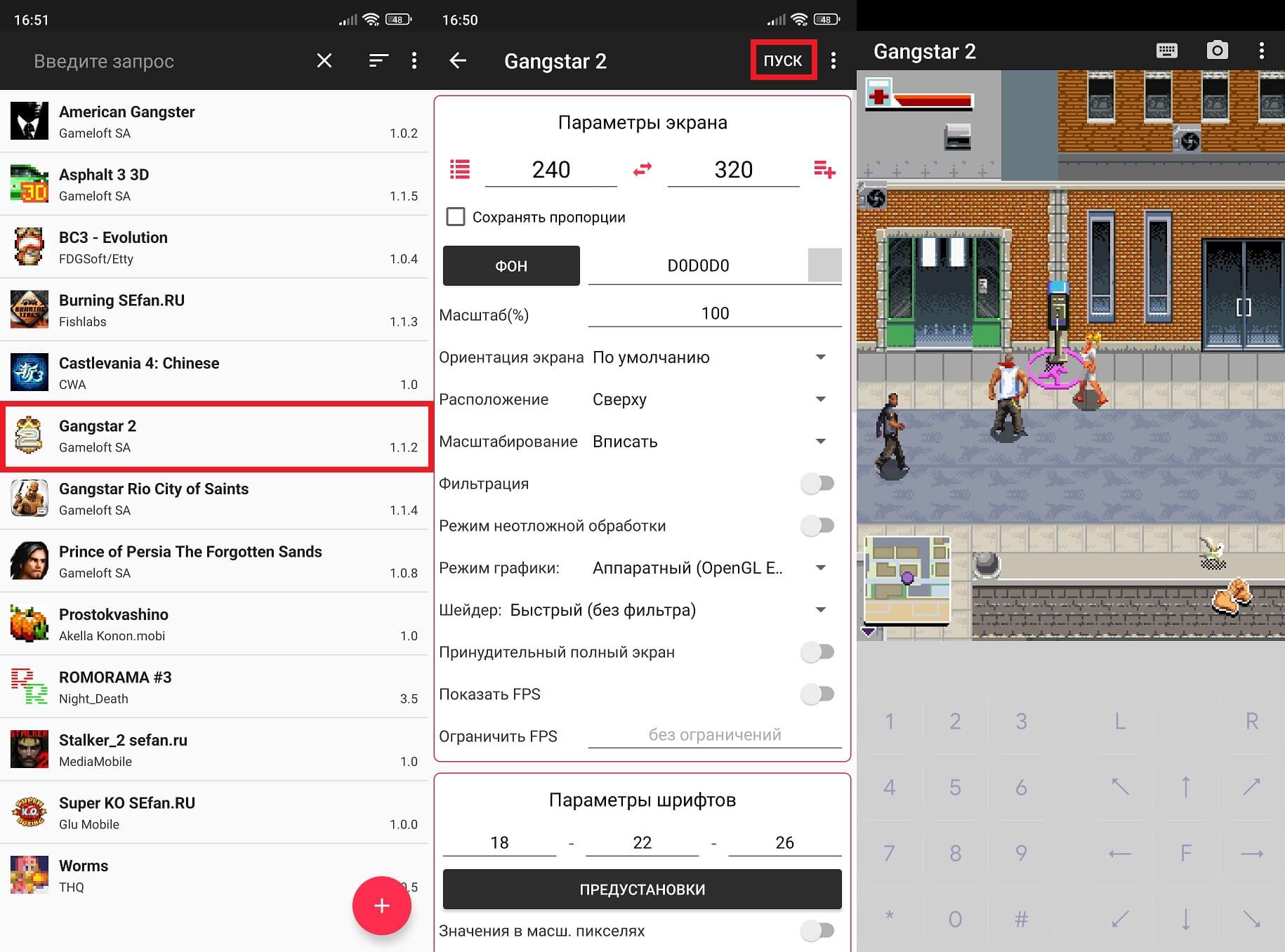
Task: Open the screen size presets list icon
Action: (x=460, y=170)
